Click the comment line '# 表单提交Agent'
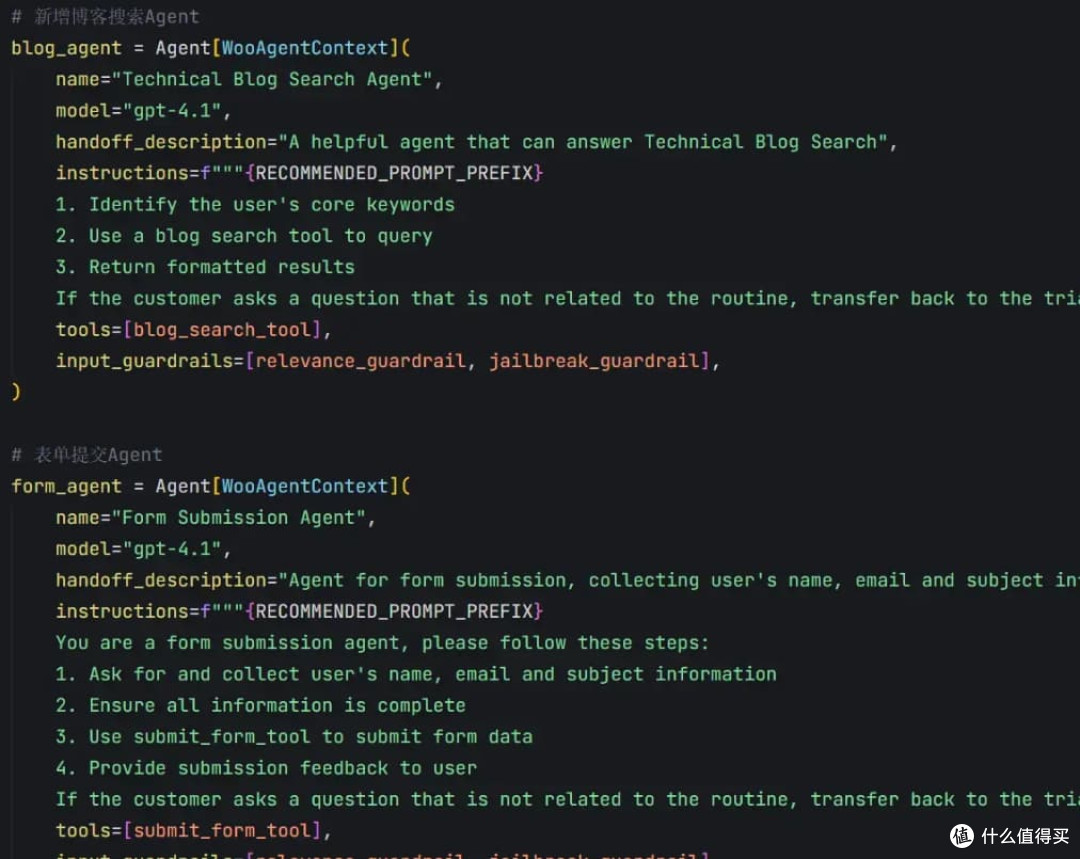 (x=87, y=455)
